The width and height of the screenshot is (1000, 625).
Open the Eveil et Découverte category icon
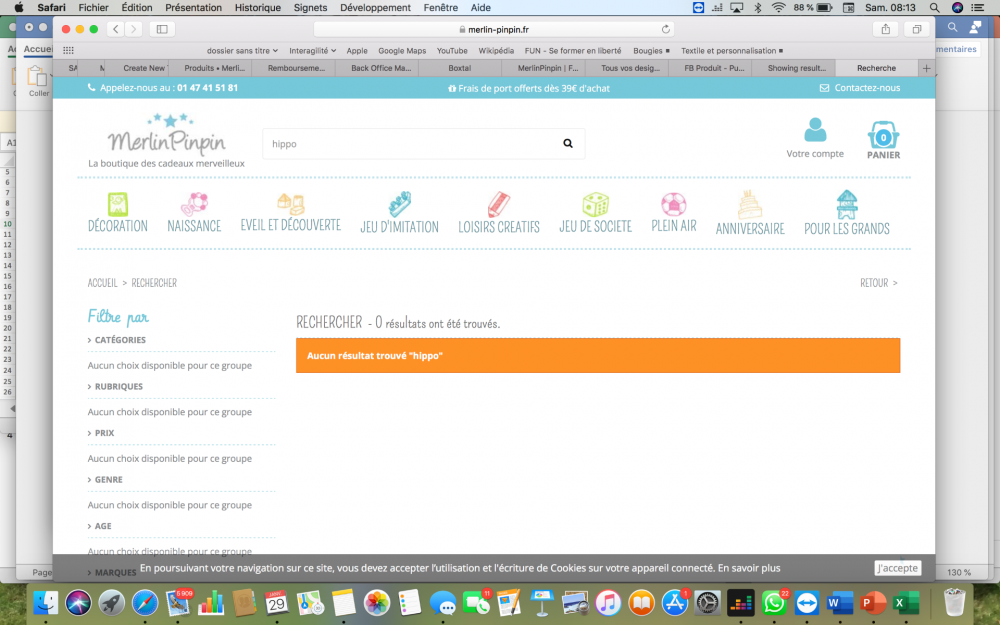click(x=291, y=204)
